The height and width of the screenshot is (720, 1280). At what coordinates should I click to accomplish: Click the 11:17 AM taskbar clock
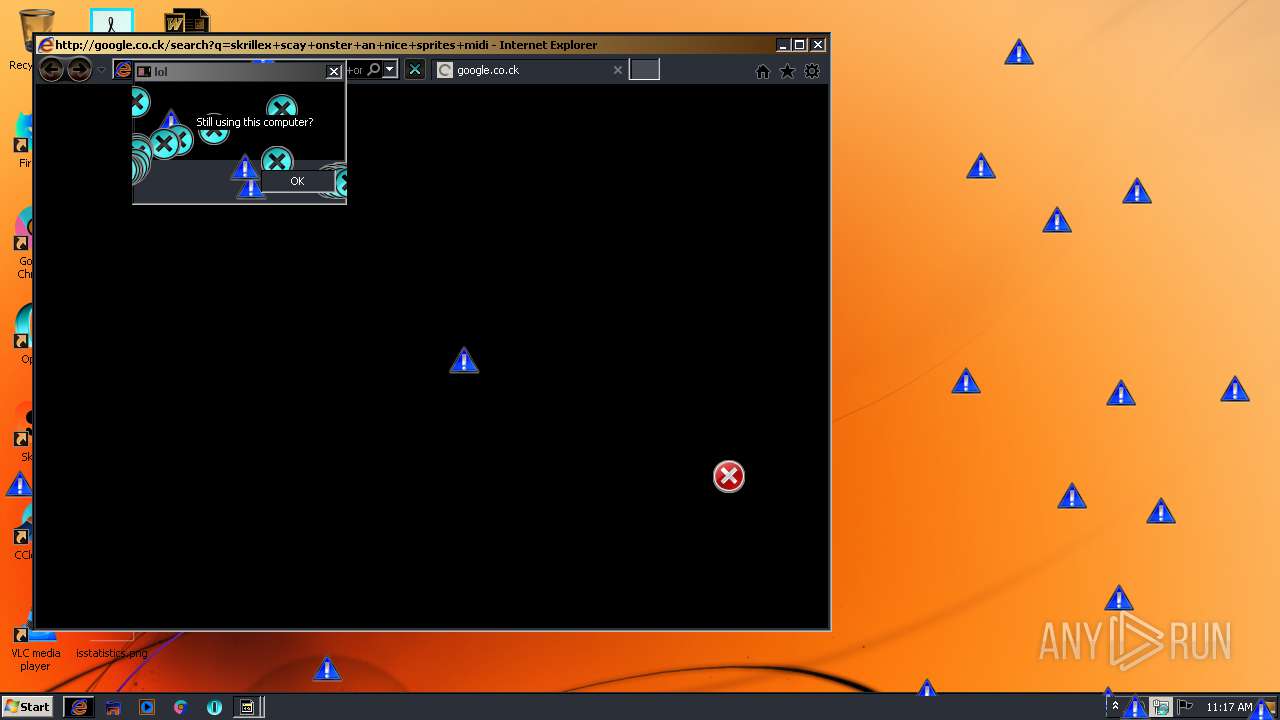[x=1229, y=707]
